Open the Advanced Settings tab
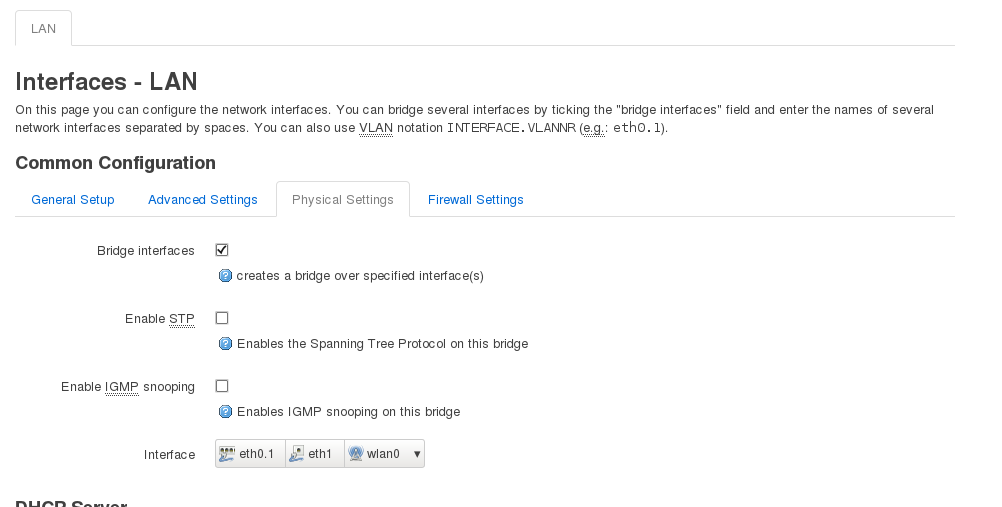Viewport: 1002px width, 507px height. pos(203,200)
